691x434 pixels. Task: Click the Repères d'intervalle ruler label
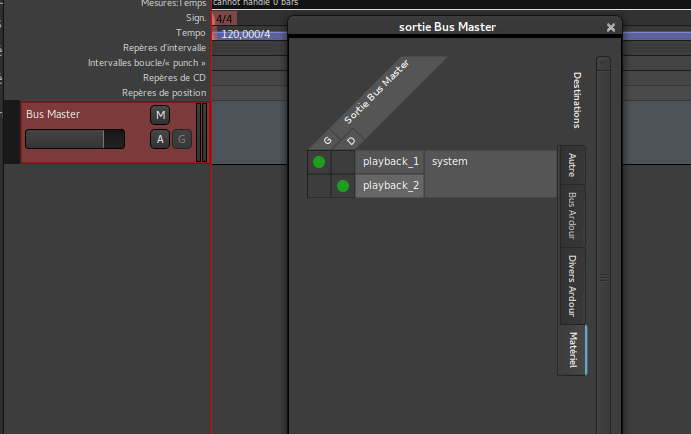164,48
